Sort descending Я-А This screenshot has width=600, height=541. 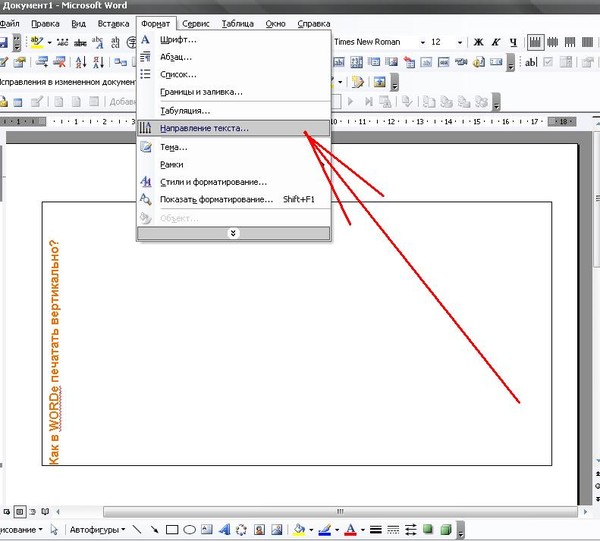[99, 62]
